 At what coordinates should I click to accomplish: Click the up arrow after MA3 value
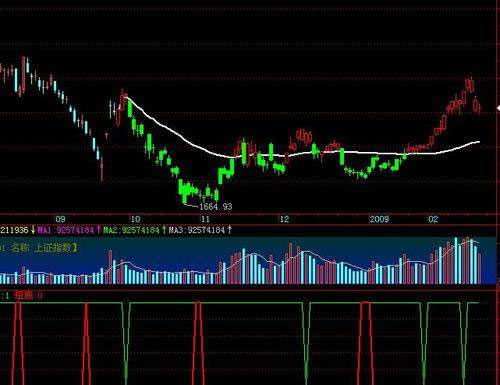230,230
